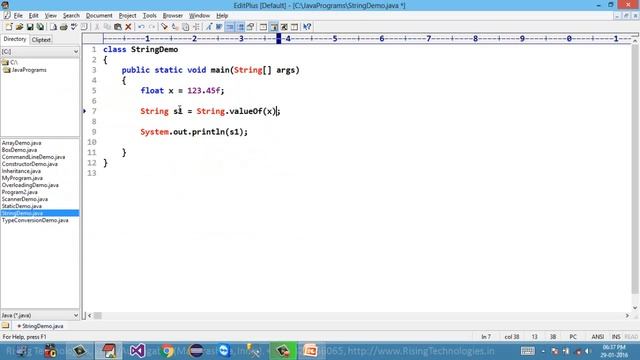The image size is (640, 360).
Task: Open Find with the flashlight icon
Action: (164, 27)
